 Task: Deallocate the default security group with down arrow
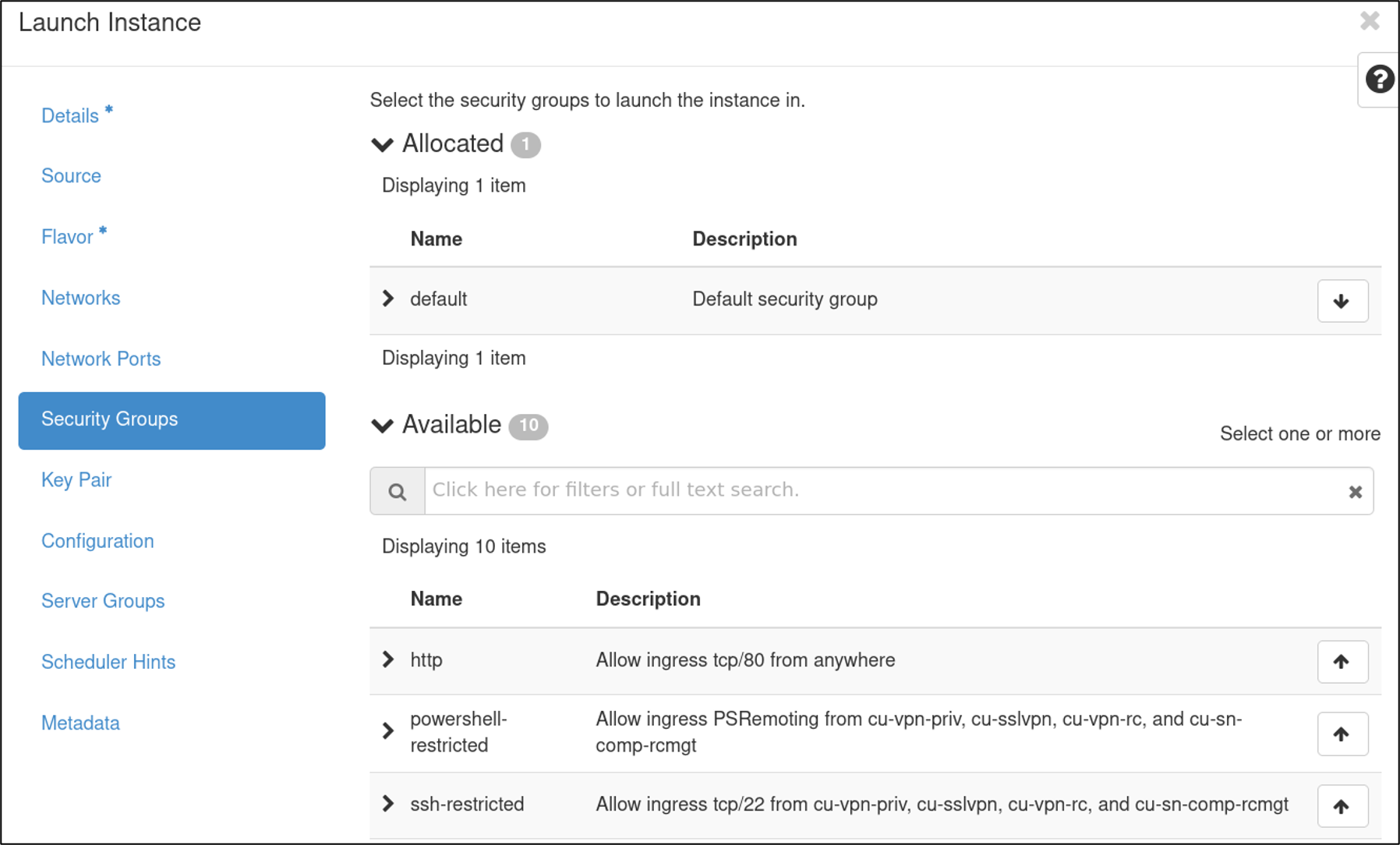coord(1342,301)
